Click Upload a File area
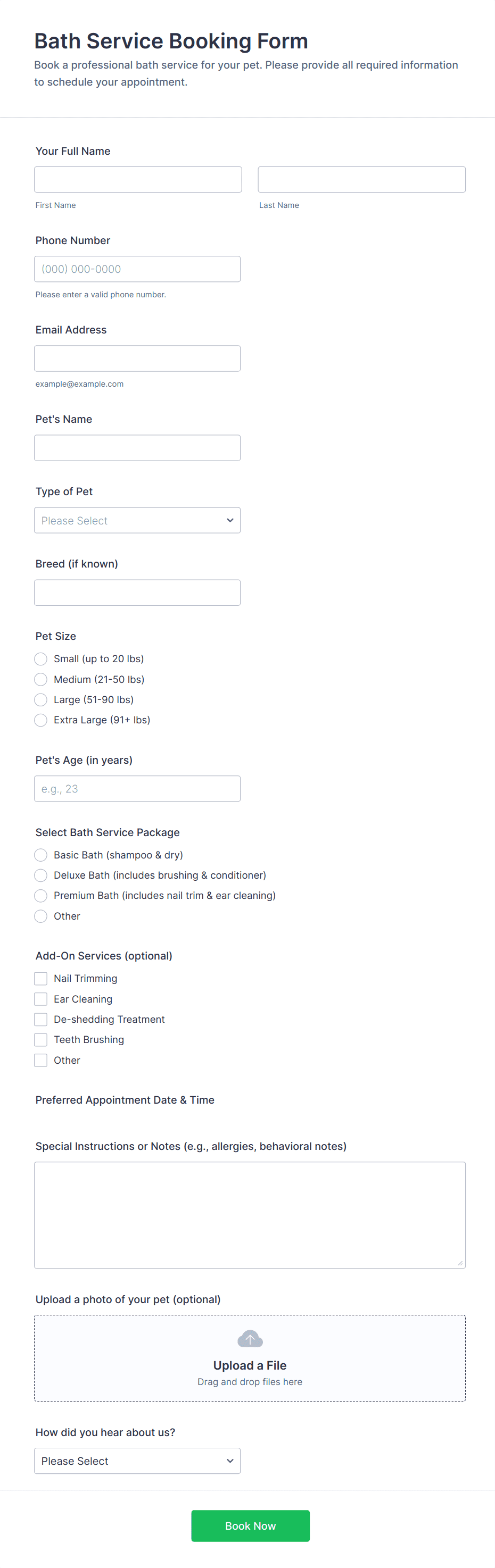This screenshot has width=495, height=1568. tap(250, 1365)
